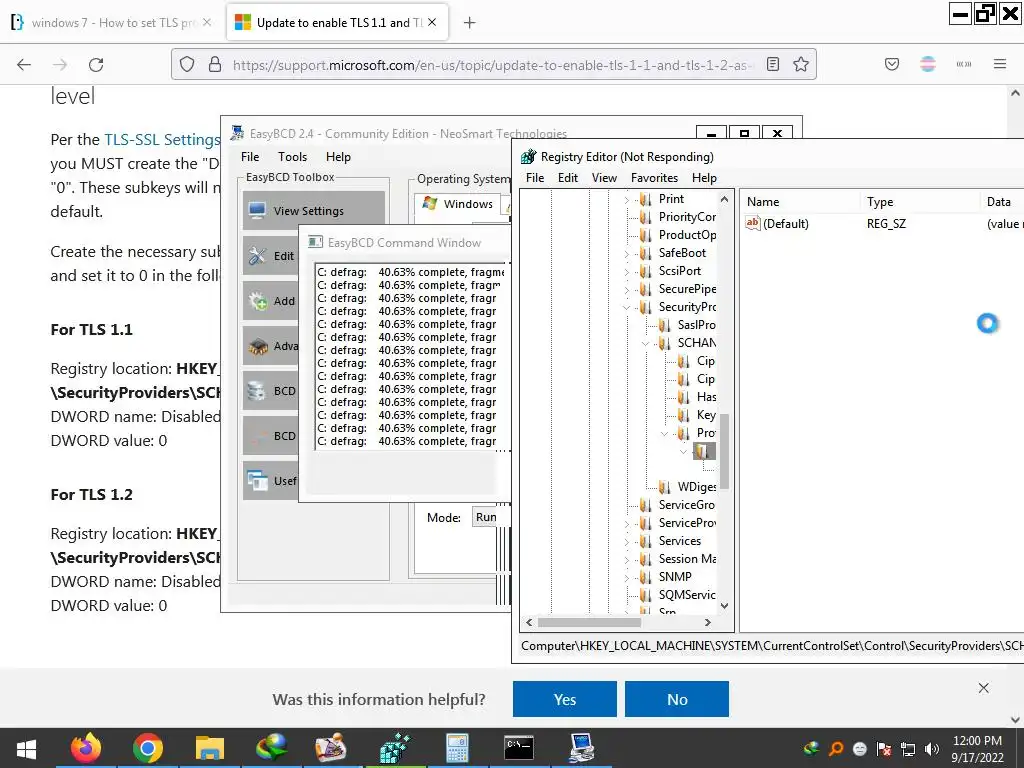Expand the SNMP registry key
The height and width of the screenshot is (768, 1024).
click(626, 577)
